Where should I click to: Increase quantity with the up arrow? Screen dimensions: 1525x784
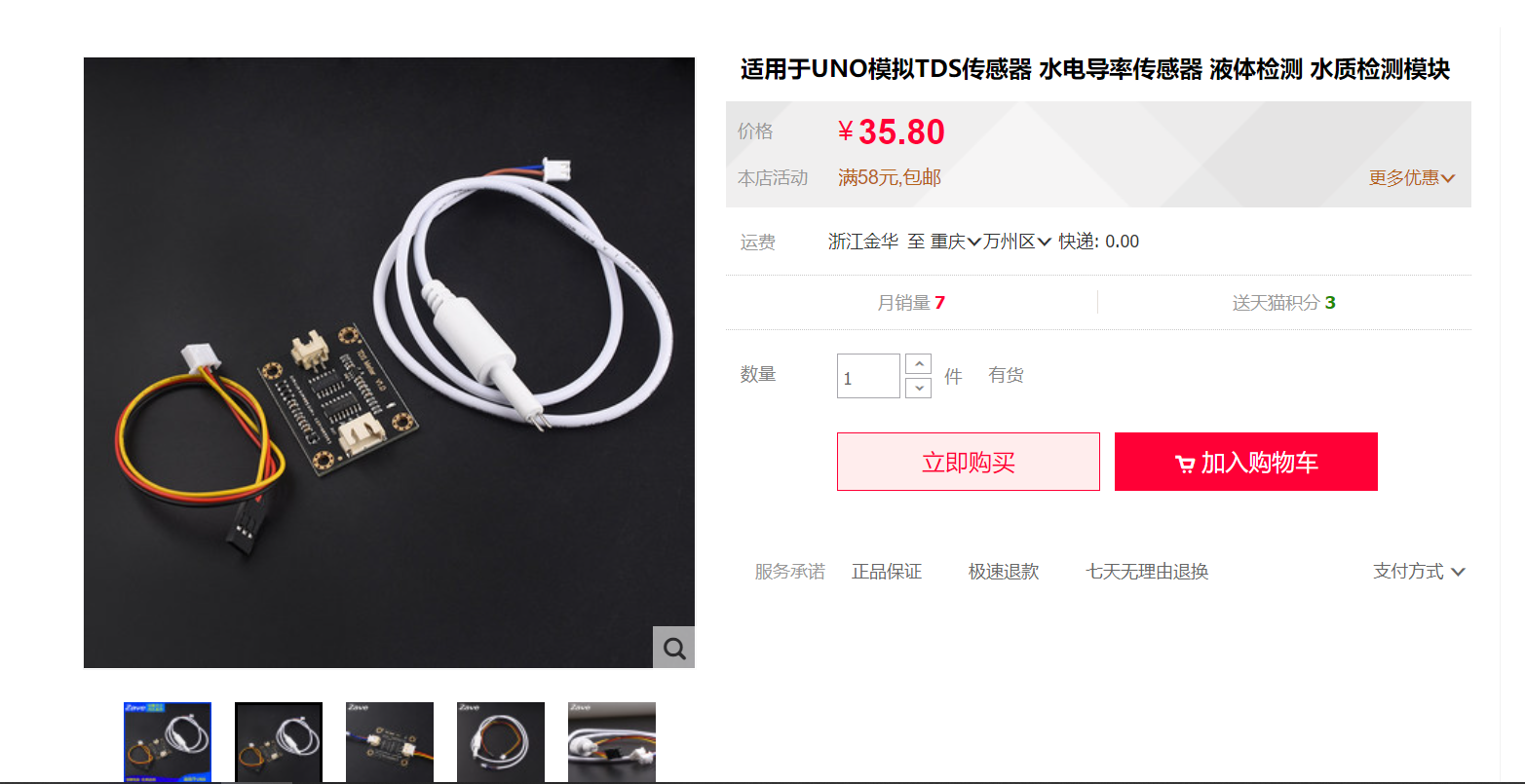[918, 364]
